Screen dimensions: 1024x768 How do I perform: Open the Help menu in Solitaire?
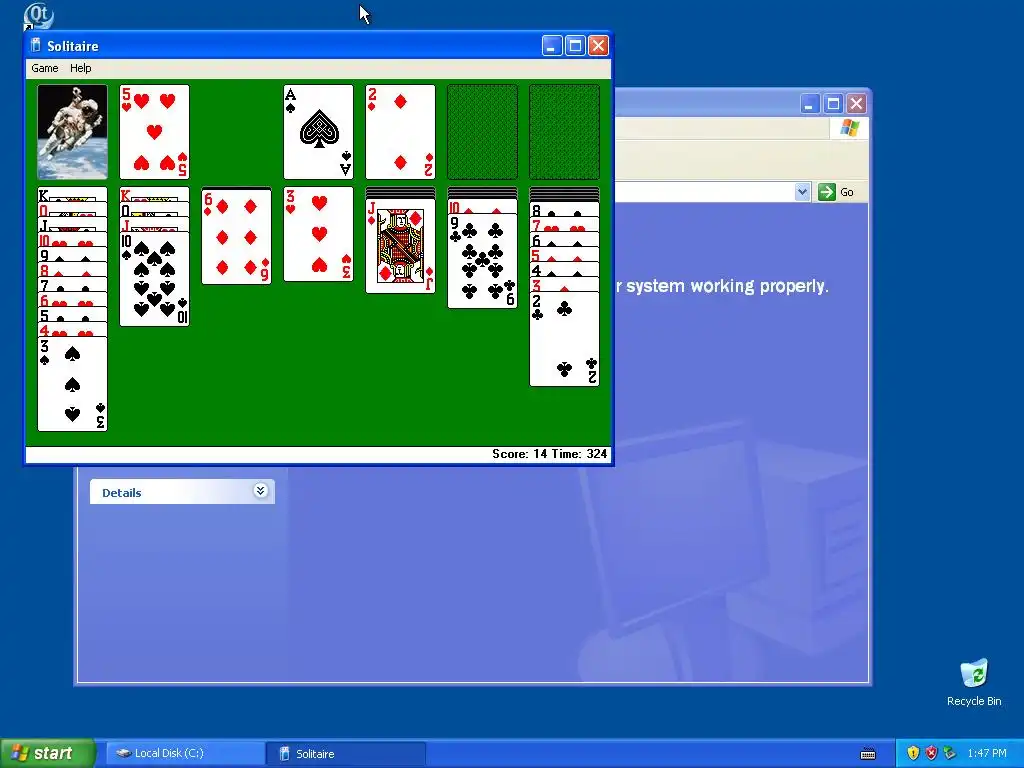pyautogui.click(x=80, y=68)
